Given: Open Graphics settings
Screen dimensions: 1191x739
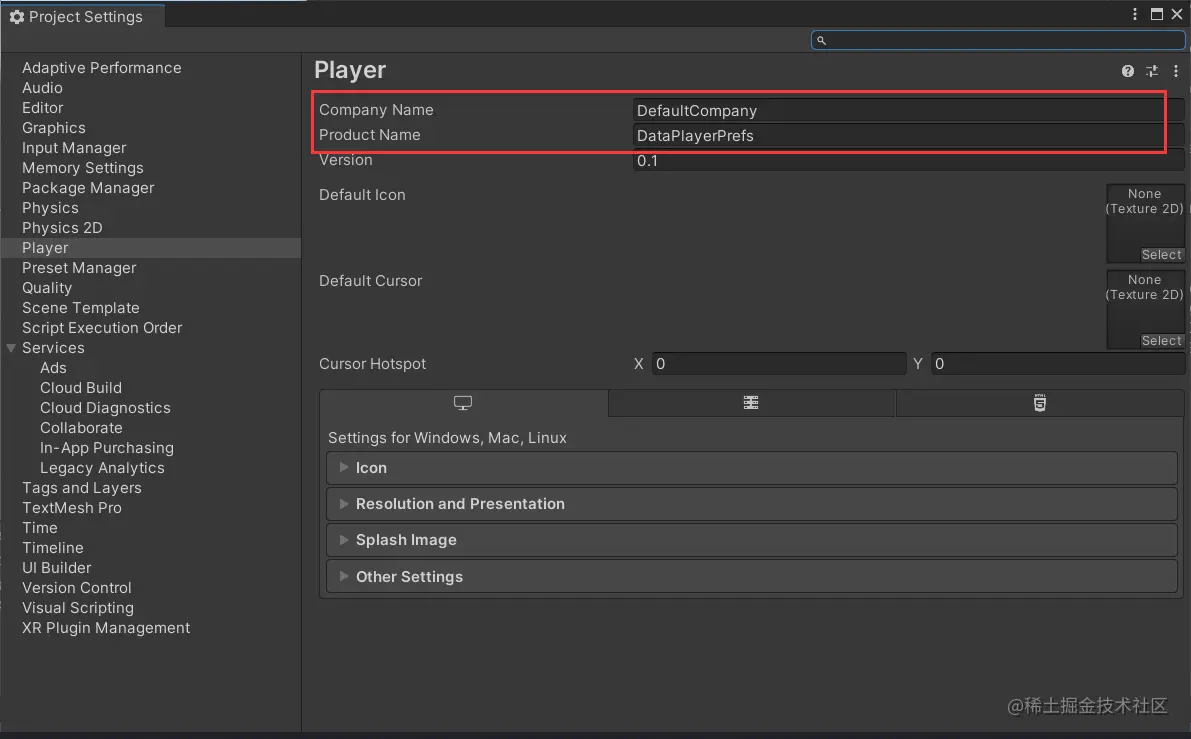Looking at the screenshot, I should click(x=54, y=128).
